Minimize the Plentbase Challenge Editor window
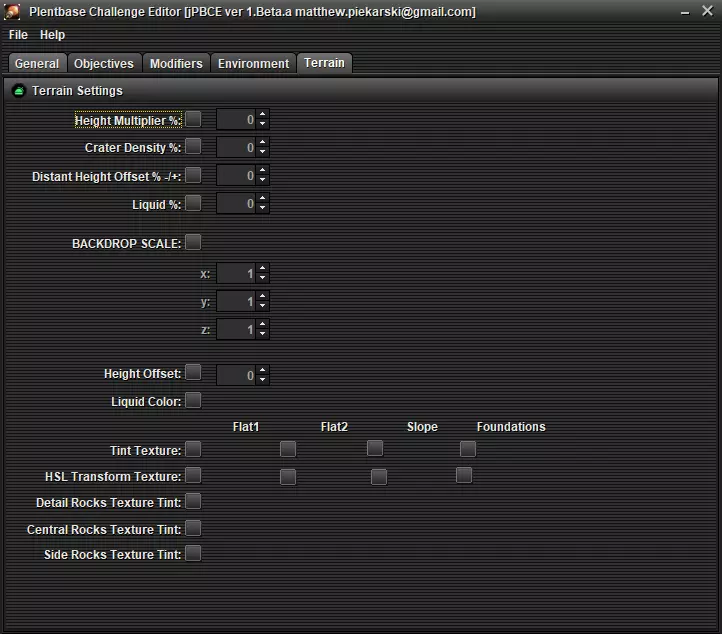 click(x=685, y=12)
